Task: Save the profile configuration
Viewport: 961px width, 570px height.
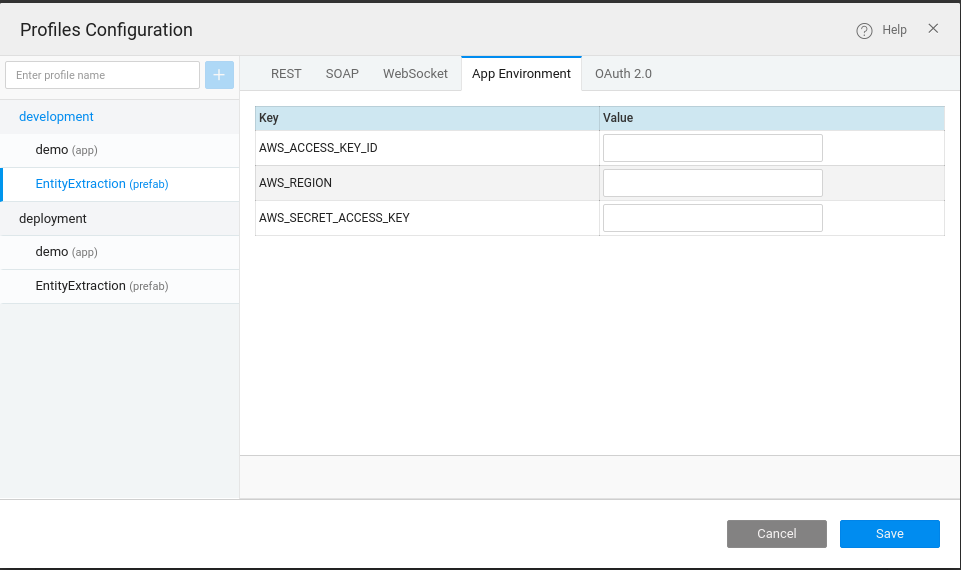Action: point(889,534)
